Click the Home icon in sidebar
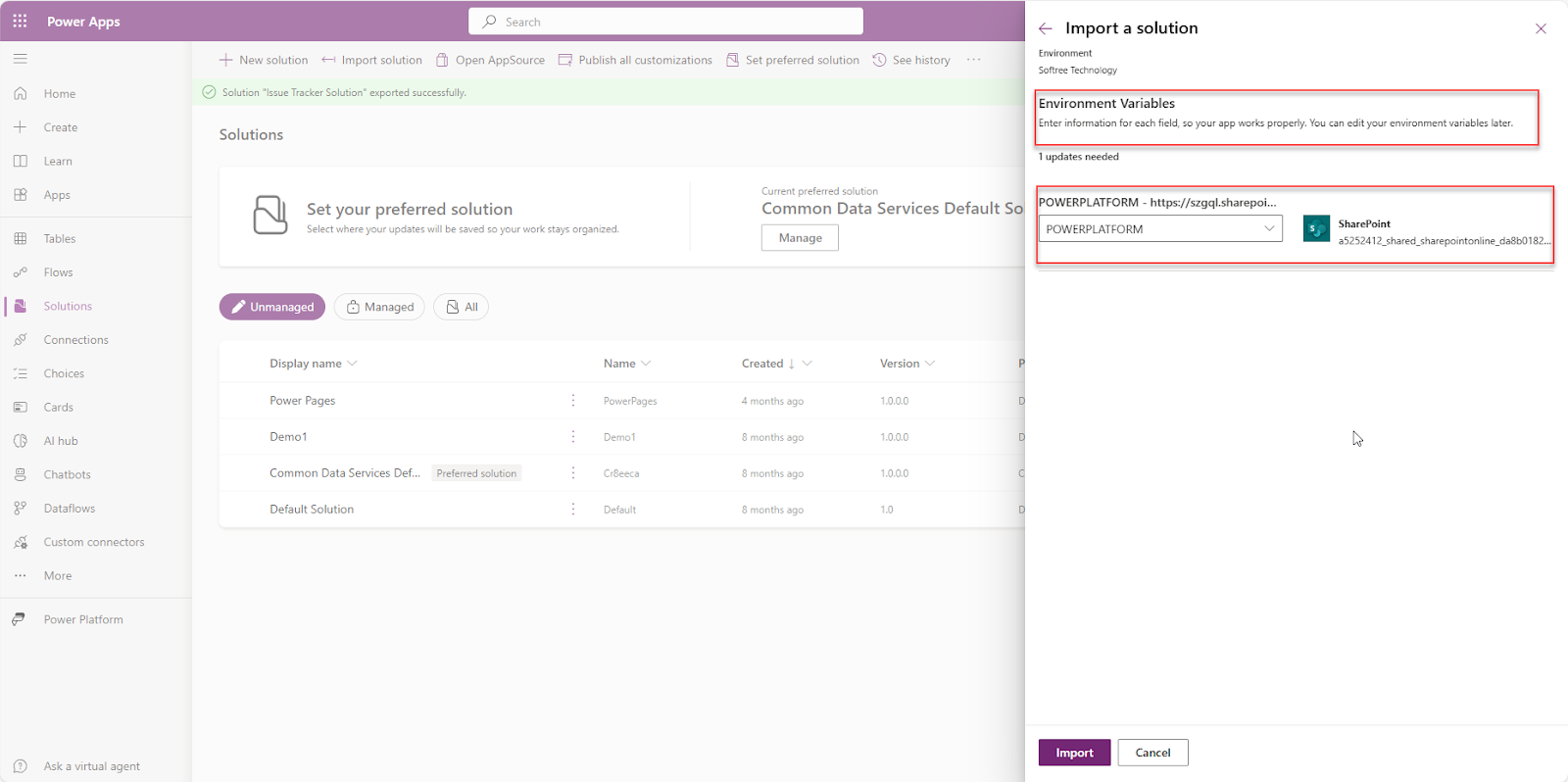The image size is (1568, 782). [21, 93]
